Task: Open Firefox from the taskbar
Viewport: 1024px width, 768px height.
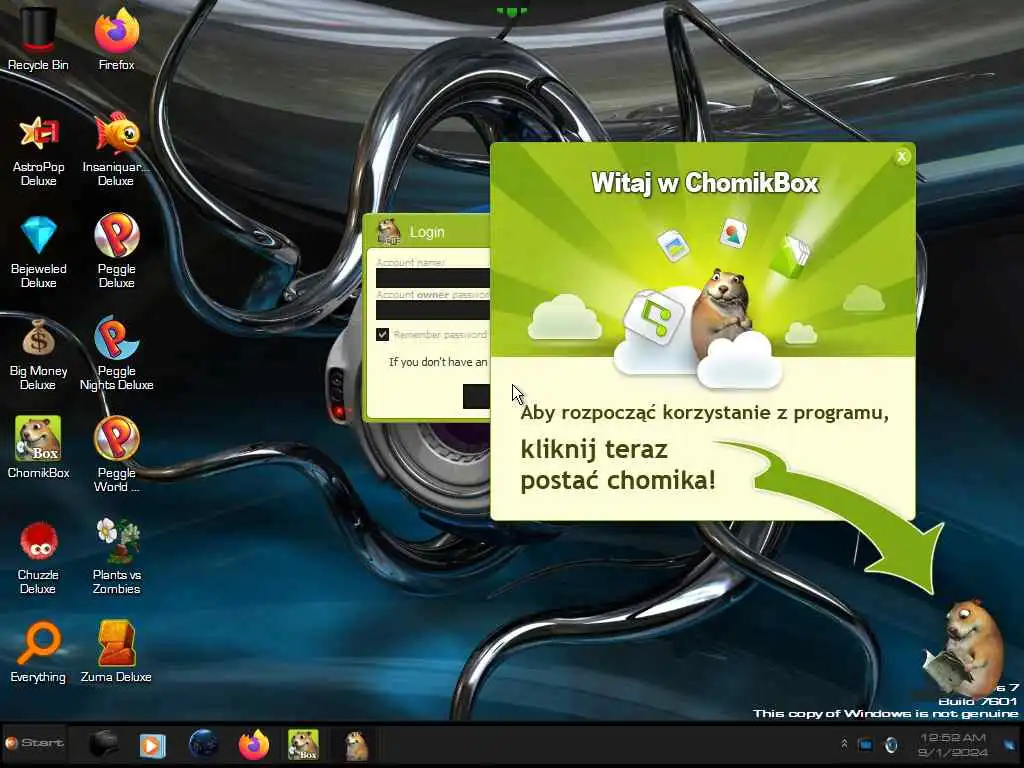Action: pyautogui.click(x=254, y=744)
